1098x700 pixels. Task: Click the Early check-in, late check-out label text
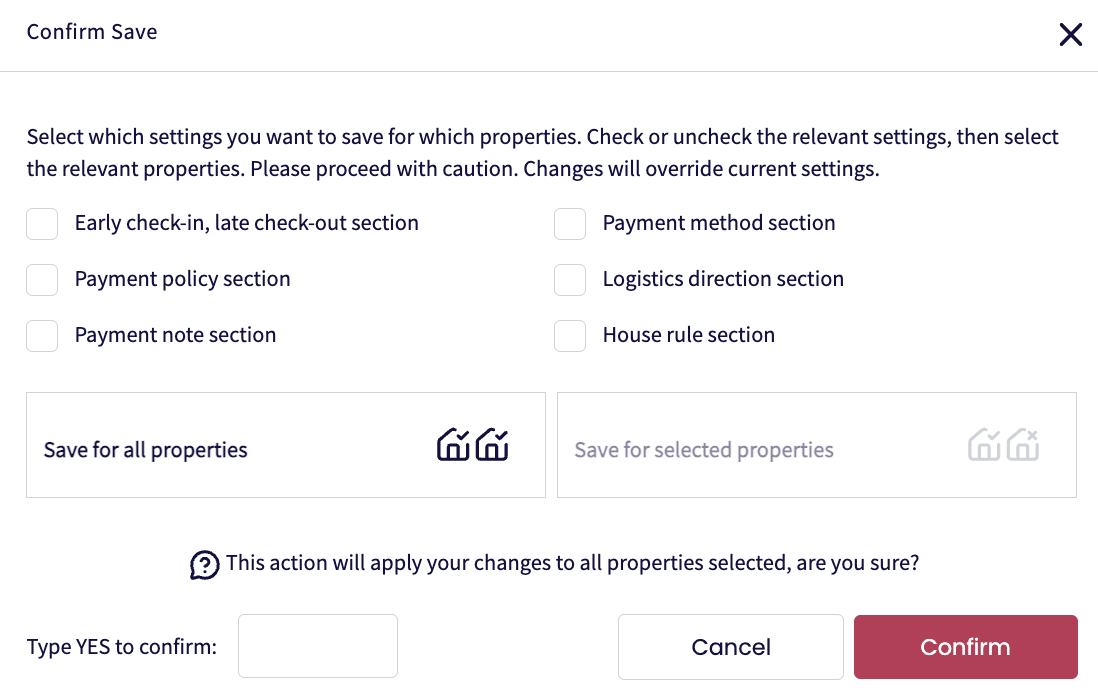coord(246,224)
